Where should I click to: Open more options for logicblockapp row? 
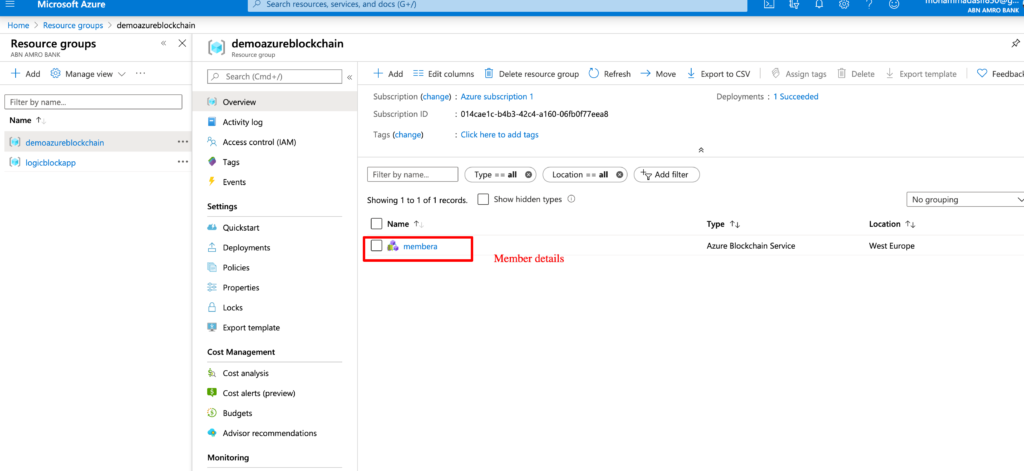point(183,162)
